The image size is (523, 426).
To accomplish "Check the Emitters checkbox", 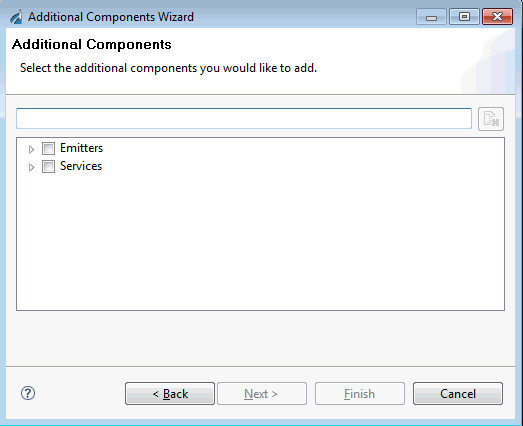I will coord(48,148).
